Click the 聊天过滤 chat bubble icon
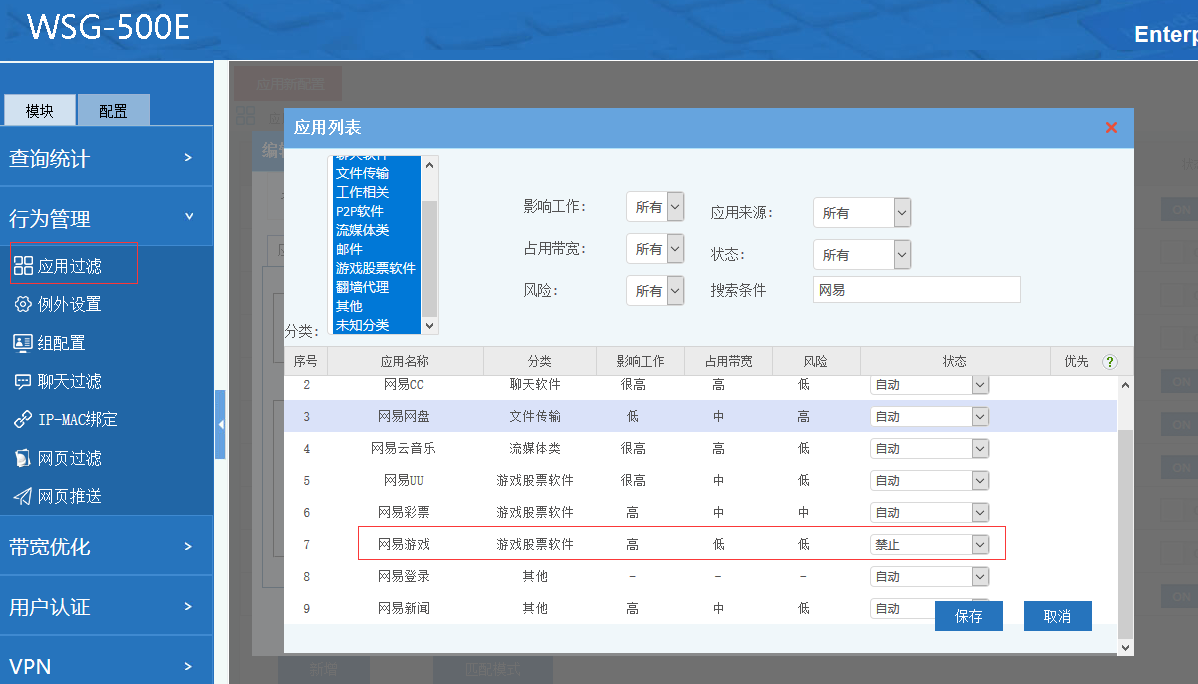Screen dimensions: 1198x684 point(23,381)
